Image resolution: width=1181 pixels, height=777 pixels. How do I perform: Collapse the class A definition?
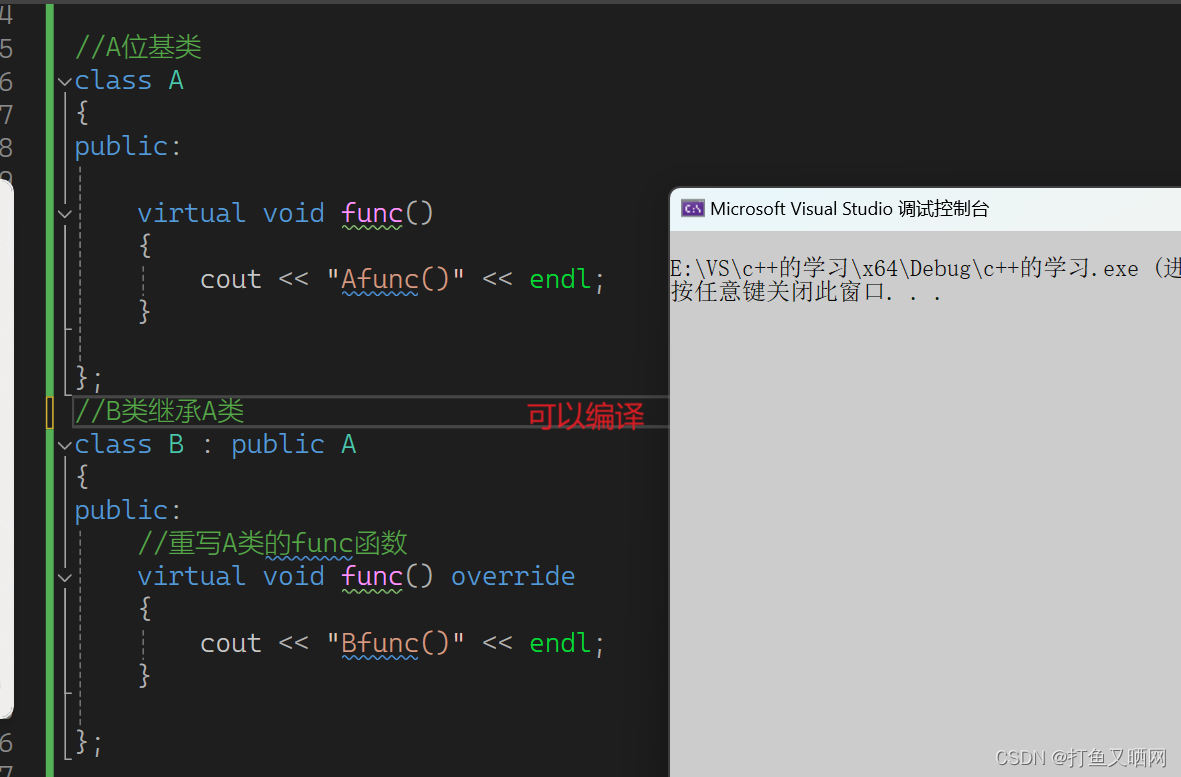tap(65, 81)
